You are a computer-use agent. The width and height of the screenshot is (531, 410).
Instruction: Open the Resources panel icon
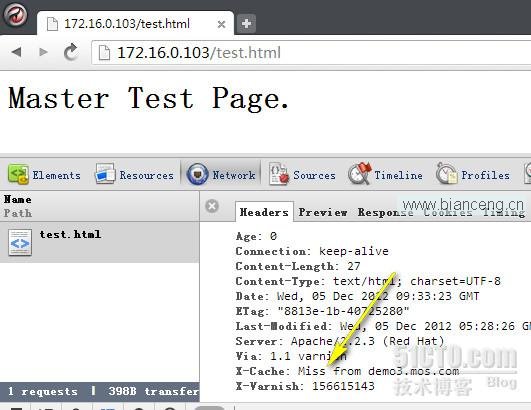105,174
